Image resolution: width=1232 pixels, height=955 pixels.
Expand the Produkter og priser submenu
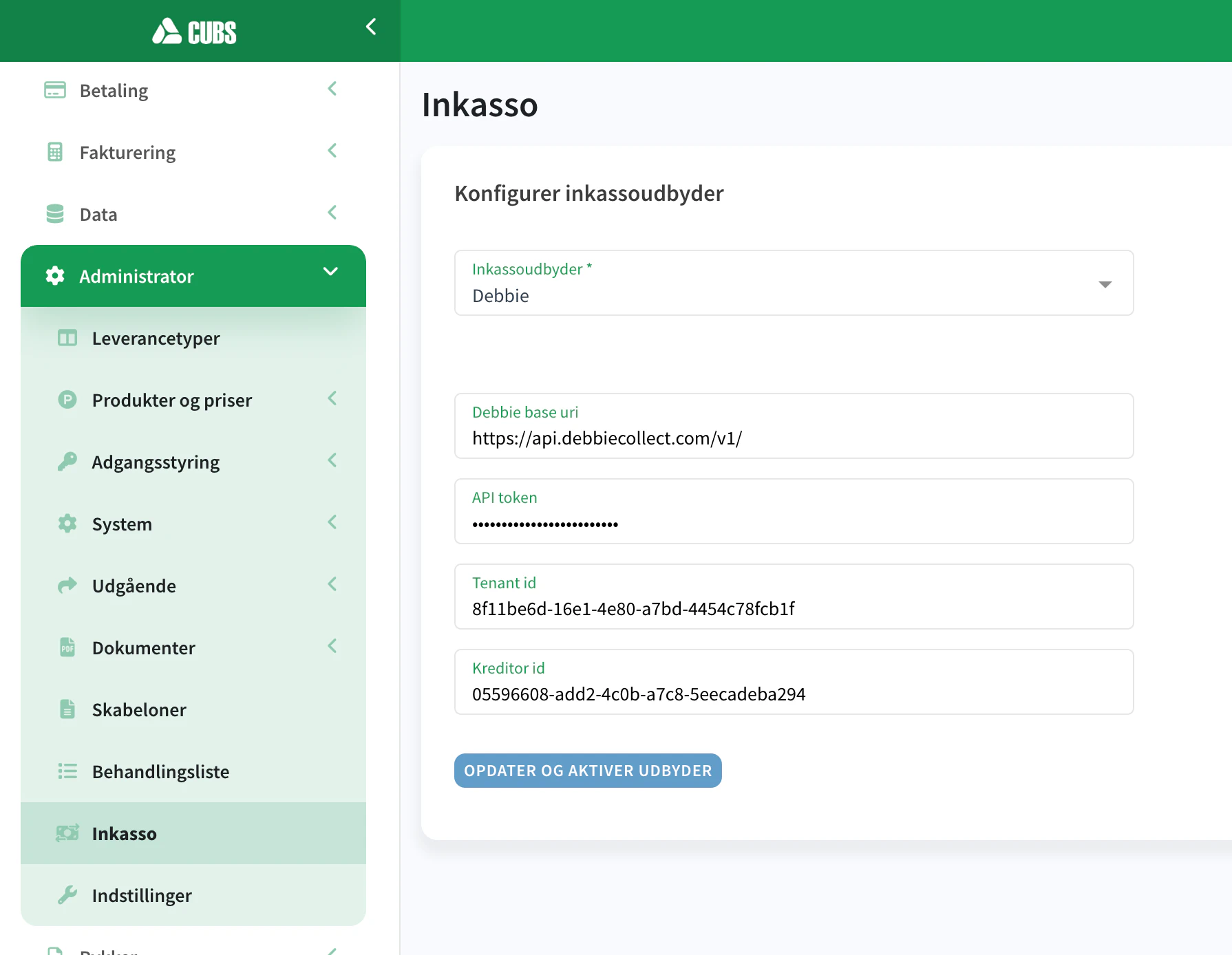tap(332, 399)
